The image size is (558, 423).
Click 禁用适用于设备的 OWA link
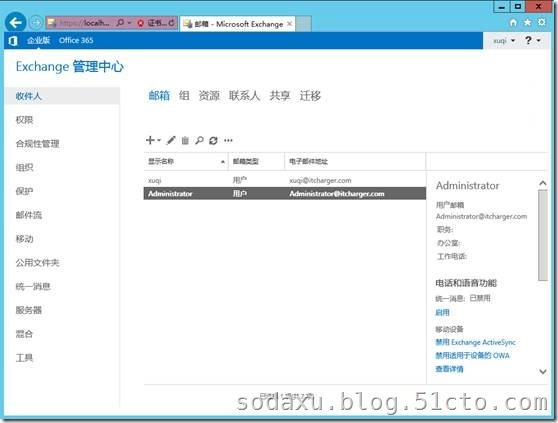tap(472, 356)
